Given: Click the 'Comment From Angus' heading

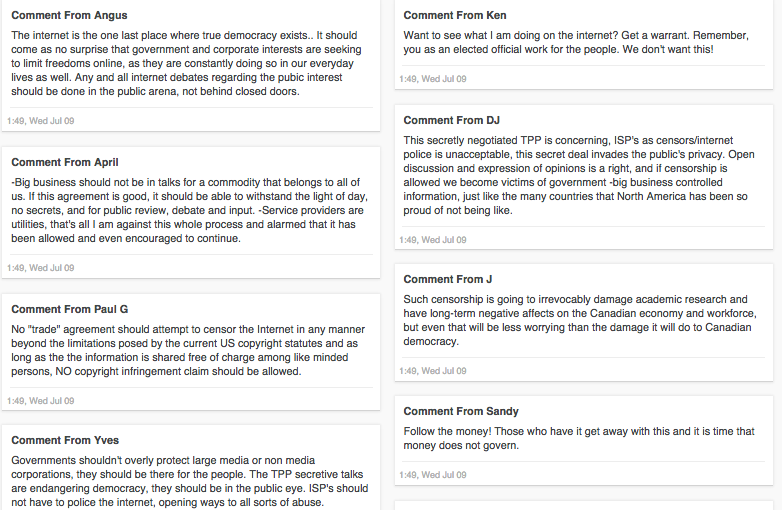Looking at the screenshot, I should (69, 15).
